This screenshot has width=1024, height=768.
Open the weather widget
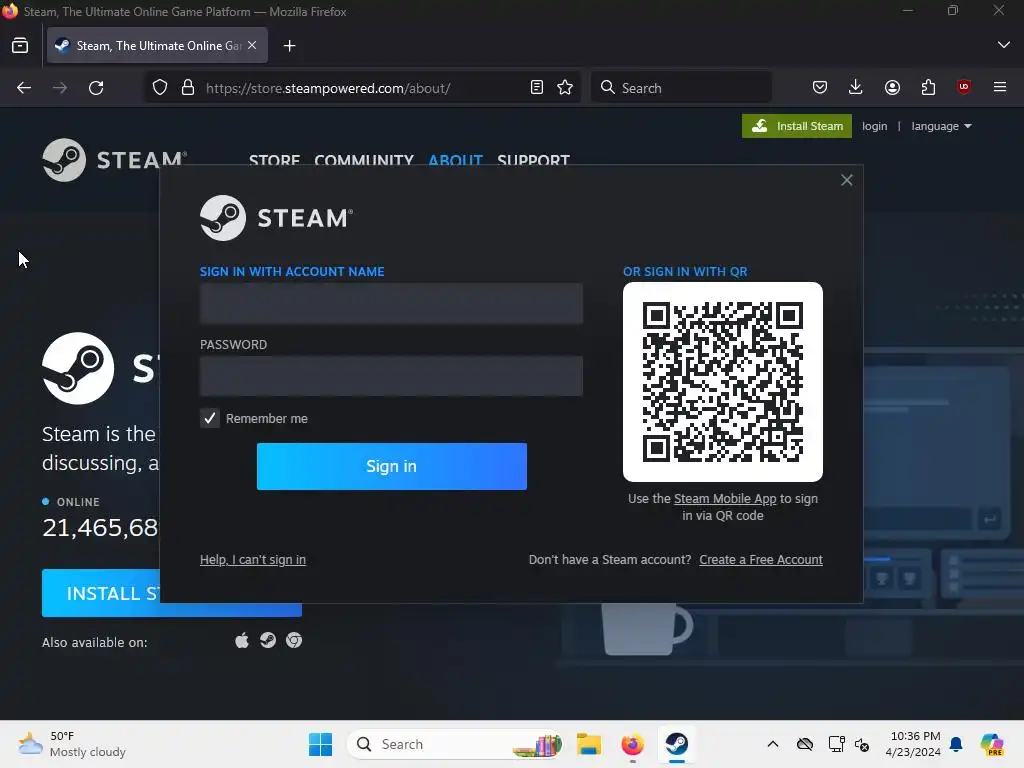(x=72, y=744)
